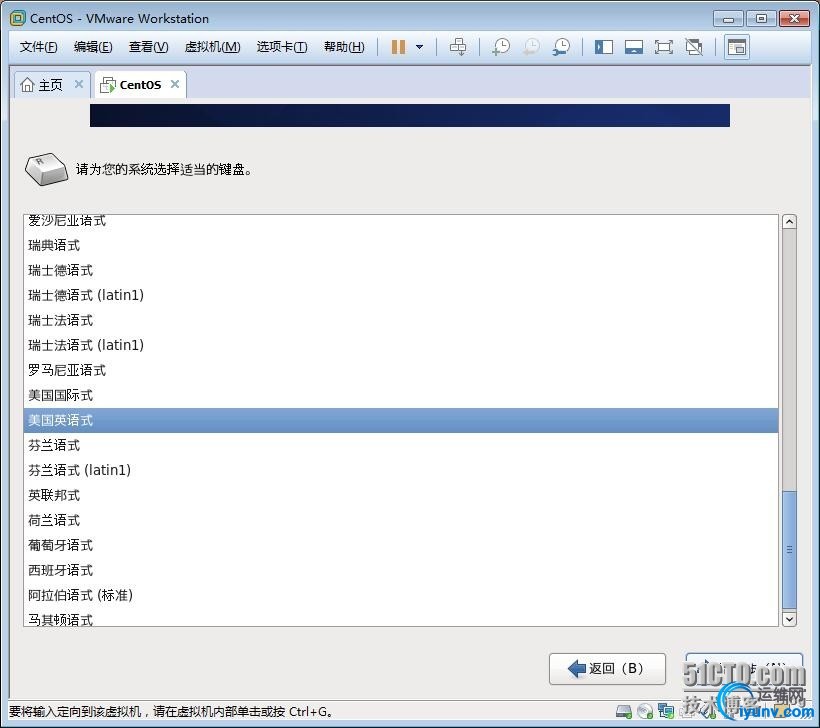
Task: Click the list scrollbar down arrow
Action: 789,619
